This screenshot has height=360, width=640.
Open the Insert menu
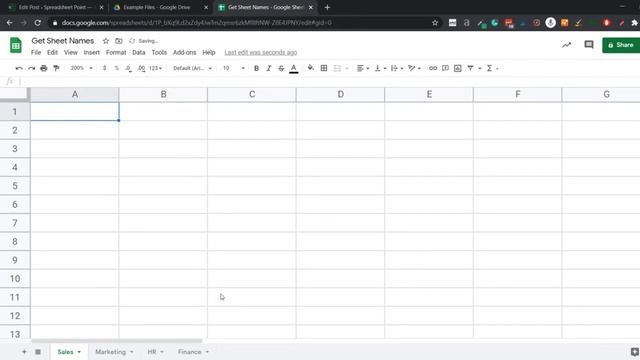pos(91,52)
